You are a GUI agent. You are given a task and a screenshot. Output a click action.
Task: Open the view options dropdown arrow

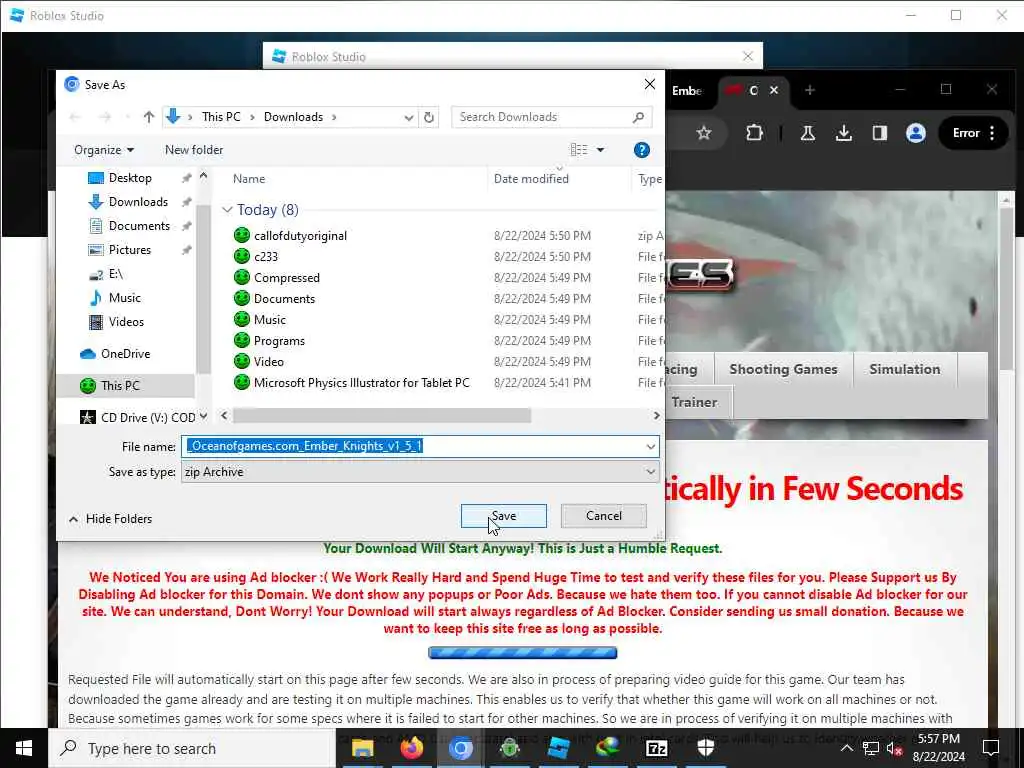click(x=600, y=150)
